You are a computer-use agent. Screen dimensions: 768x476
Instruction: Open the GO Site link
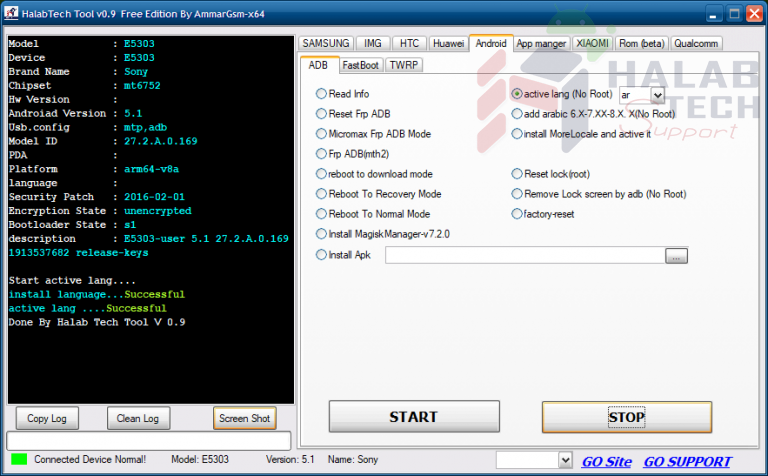point(606,462)
